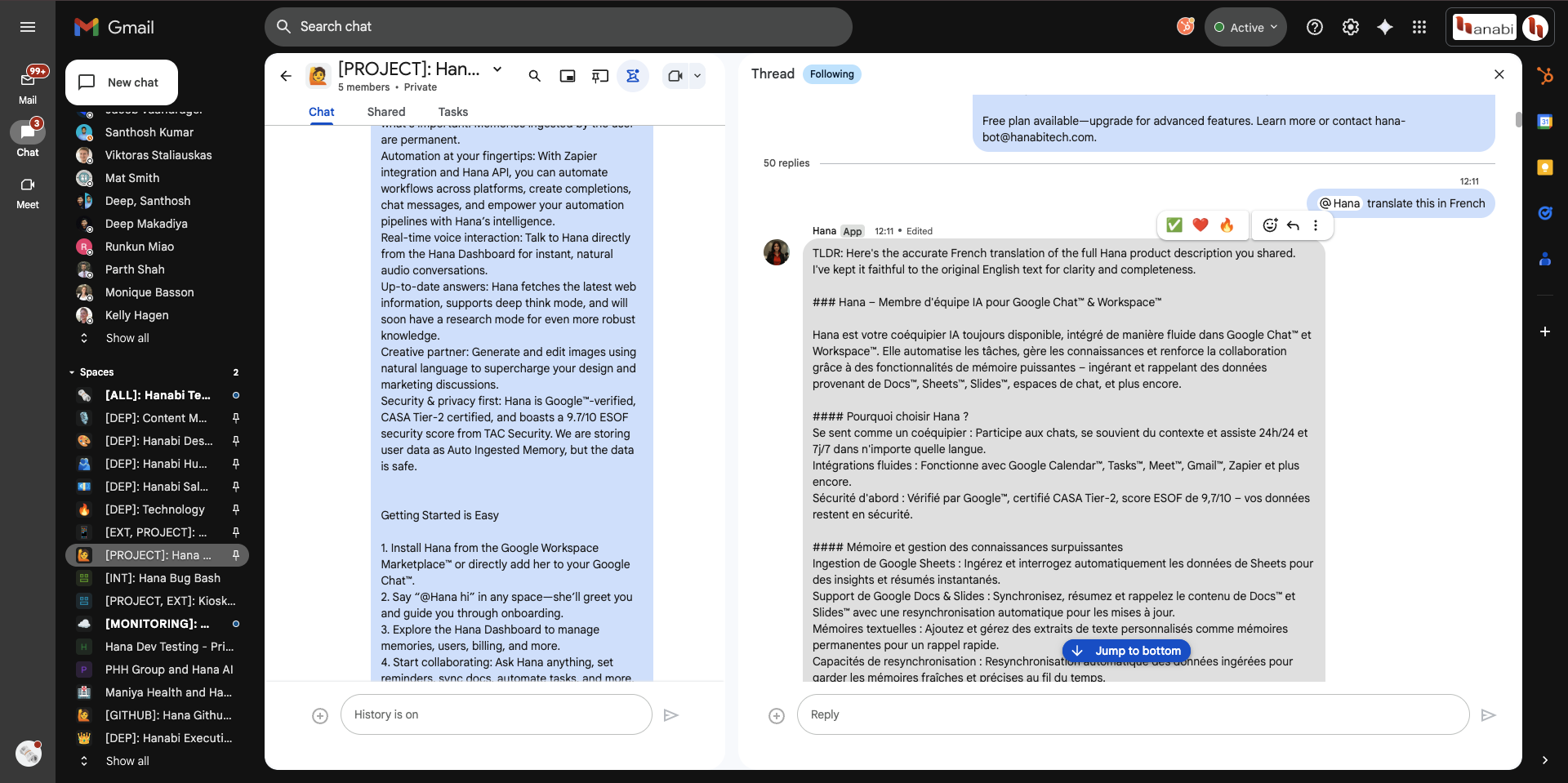Close the Thread panel
This screenshot has height=783, width=1568.
coord(1499,74)
